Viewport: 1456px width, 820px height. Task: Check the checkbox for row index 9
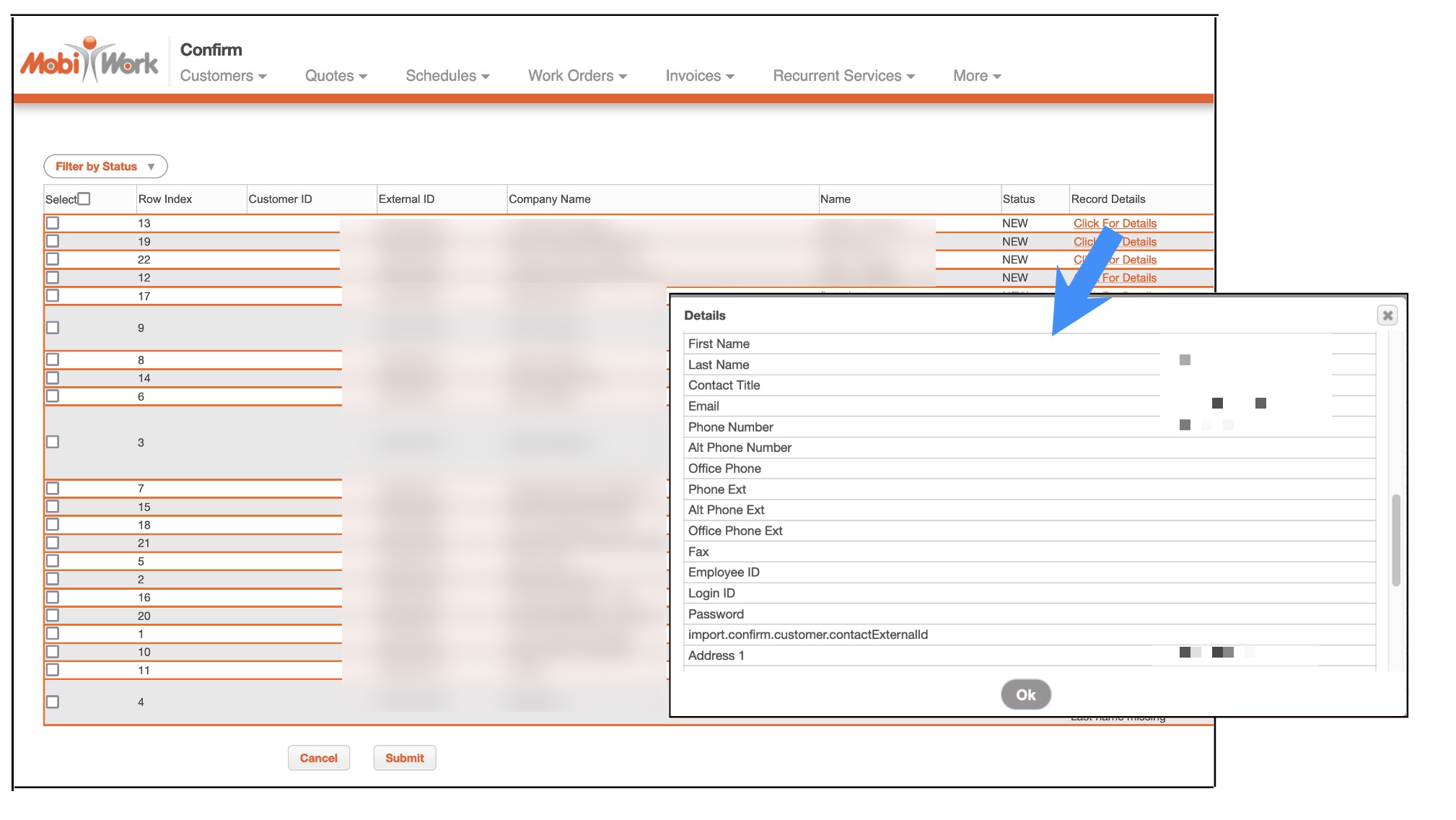pyautogui.click(x=53, y=328)
